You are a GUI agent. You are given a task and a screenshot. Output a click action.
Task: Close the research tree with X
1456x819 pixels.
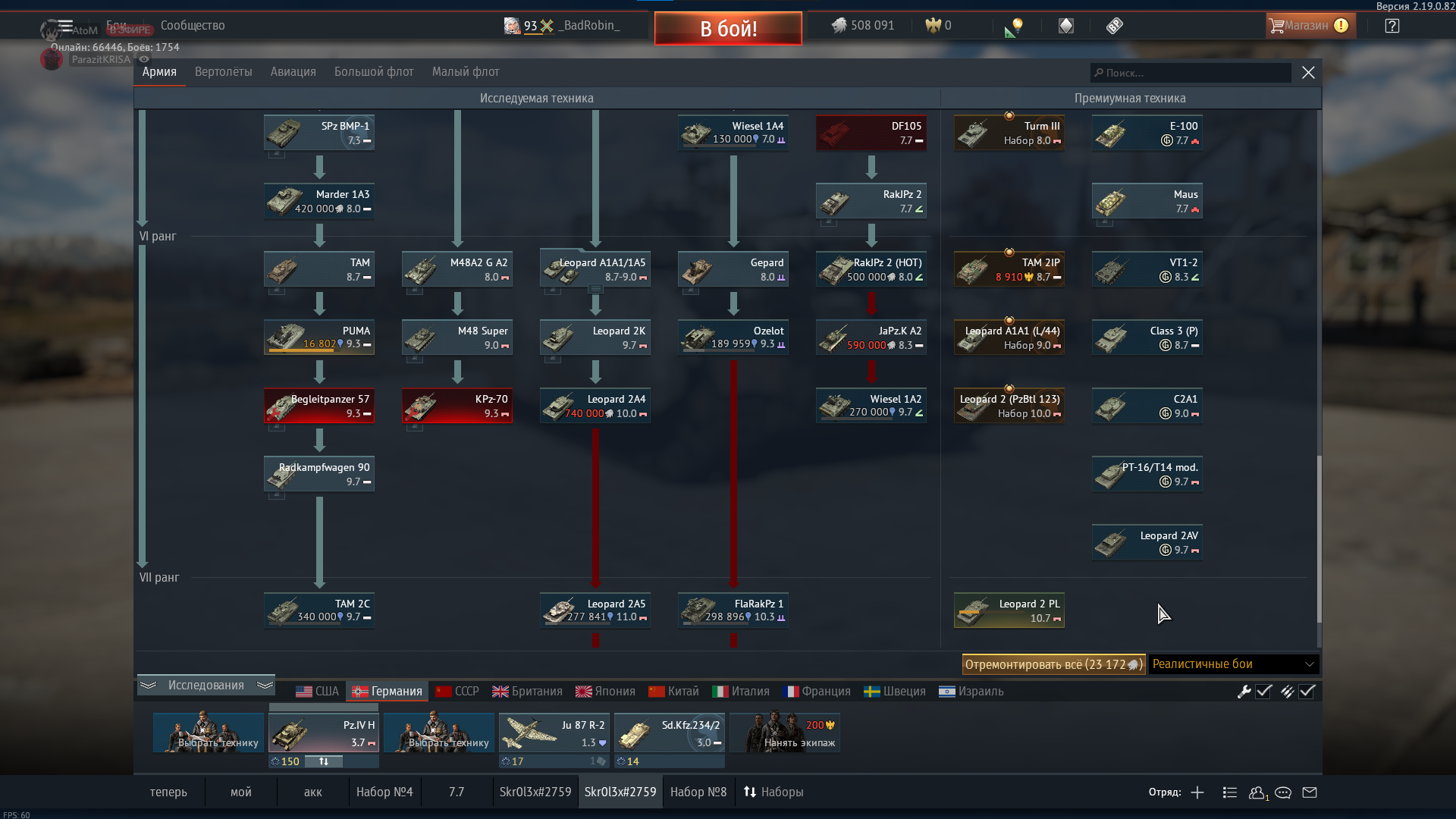(x=1308, y=72)
